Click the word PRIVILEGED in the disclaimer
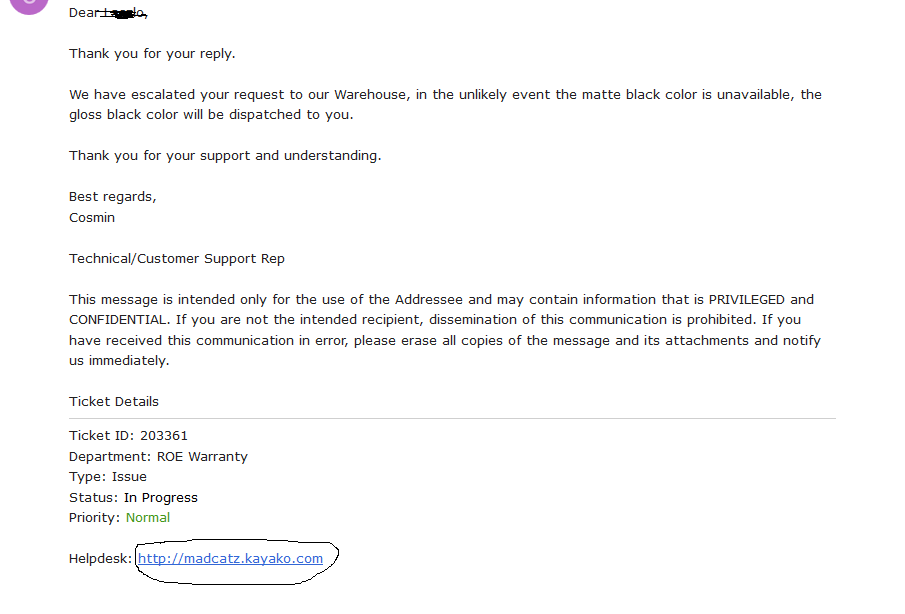This screenshot has width=905, height=614. pos(746,299)
